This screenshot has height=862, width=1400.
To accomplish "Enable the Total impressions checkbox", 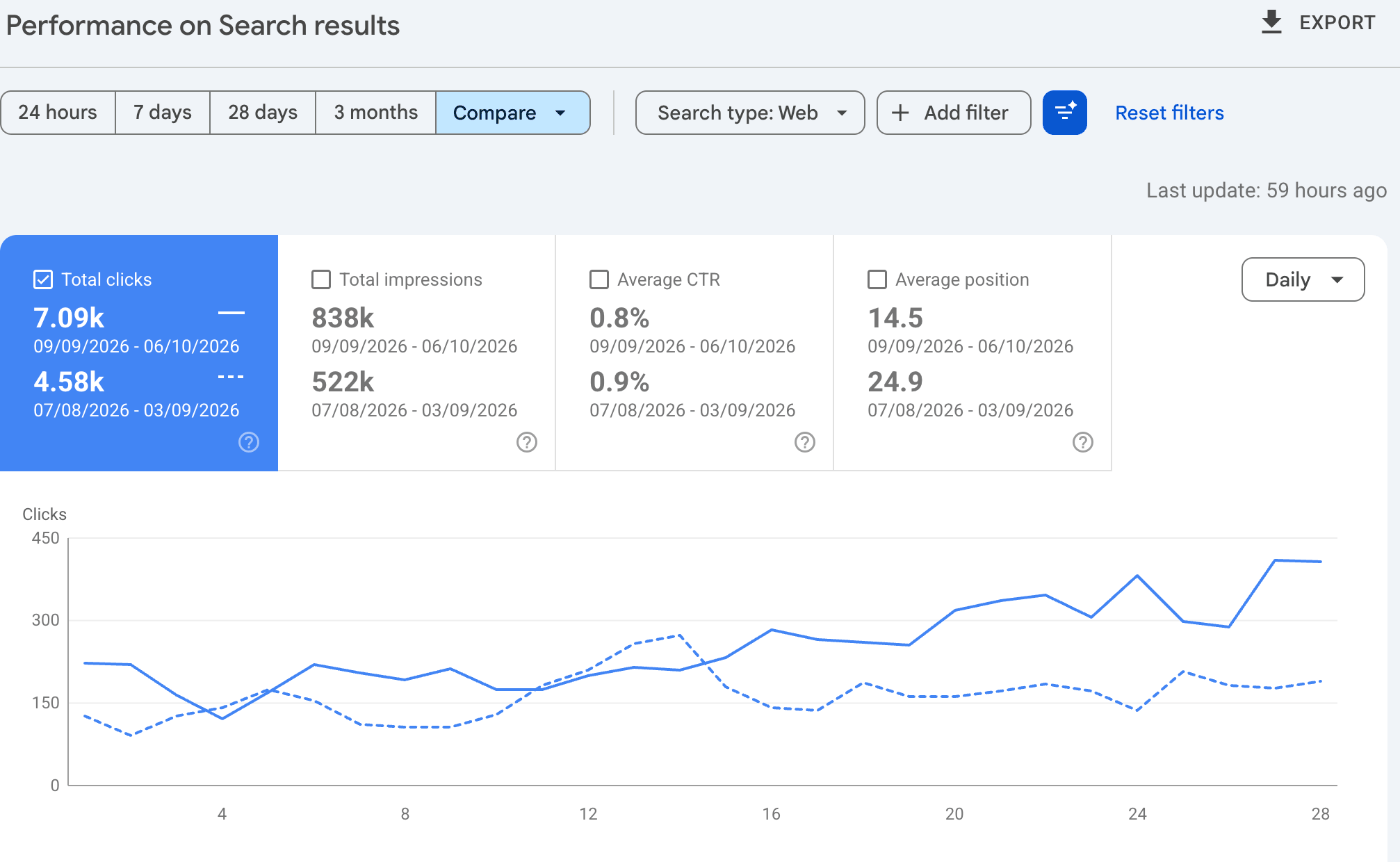I will [321, 279].
